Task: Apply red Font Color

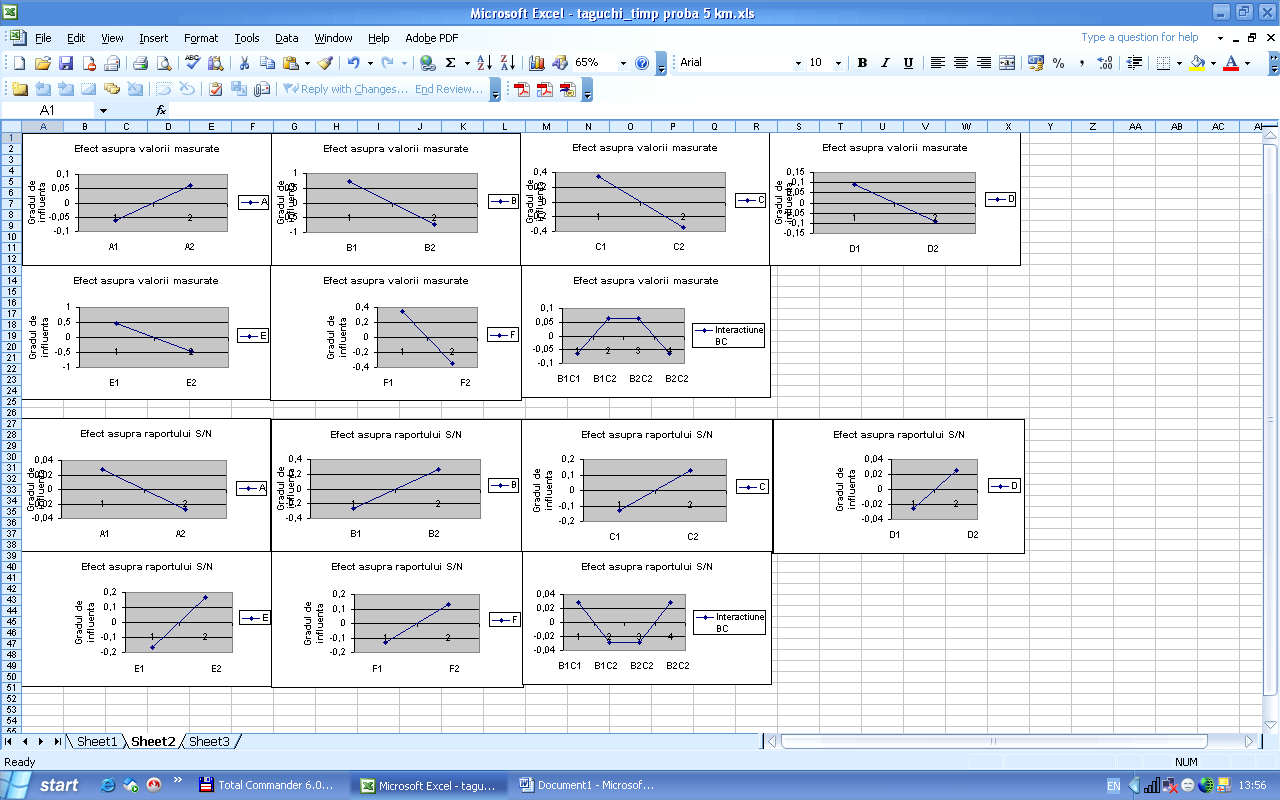Action: [1231, 63]
